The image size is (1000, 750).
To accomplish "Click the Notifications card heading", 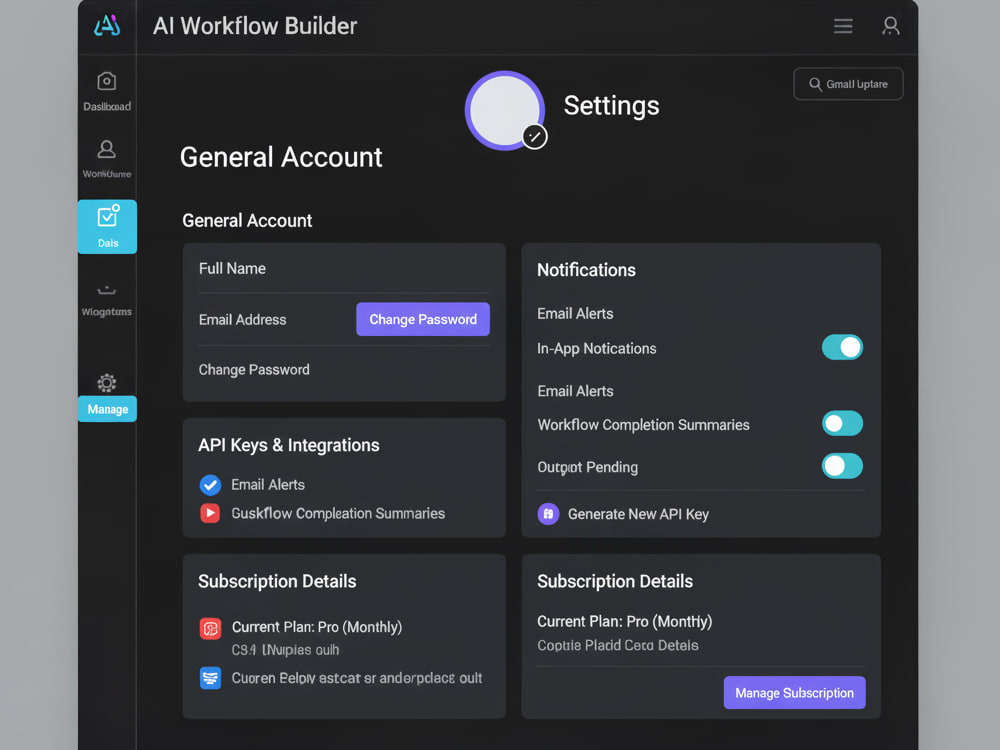I will 586,270.
